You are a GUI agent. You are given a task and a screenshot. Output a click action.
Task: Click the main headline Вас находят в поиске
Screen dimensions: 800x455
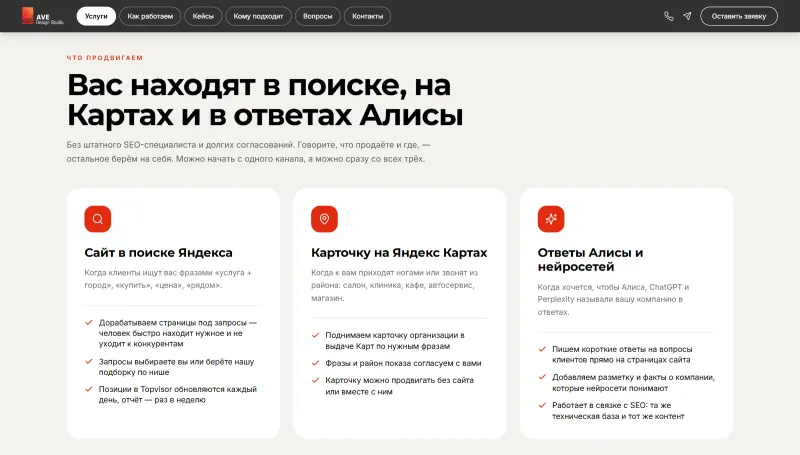pyautogui.click(x=265, y=99)
